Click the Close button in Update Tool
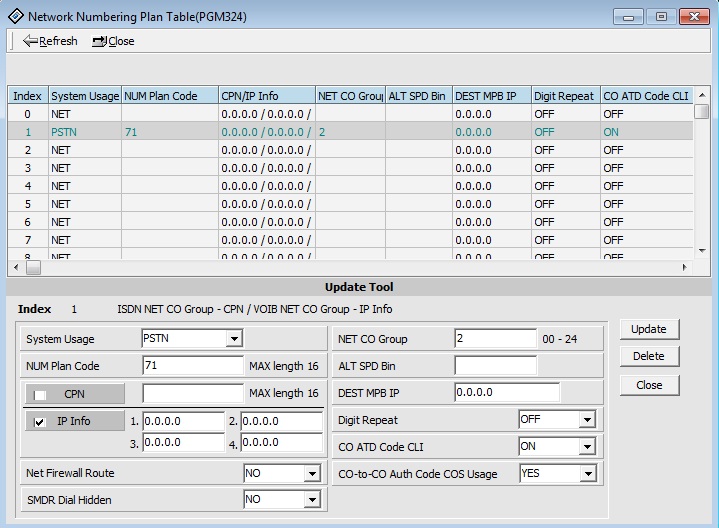This screenshot has height=528, width=719. coord(648,385)
